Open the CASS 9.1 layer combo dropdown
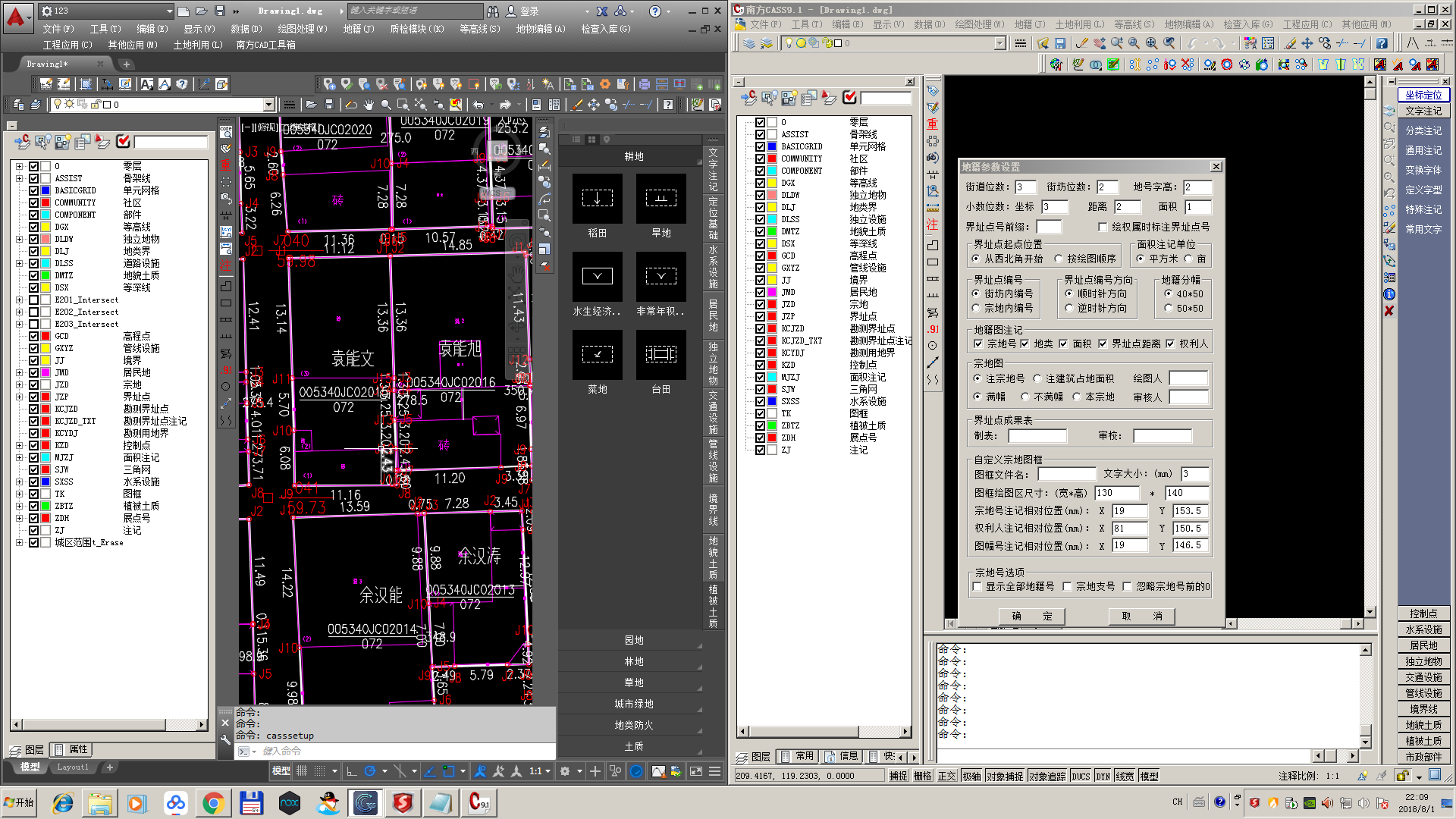This screenshot has height=819, width=1456. (999, 43)
